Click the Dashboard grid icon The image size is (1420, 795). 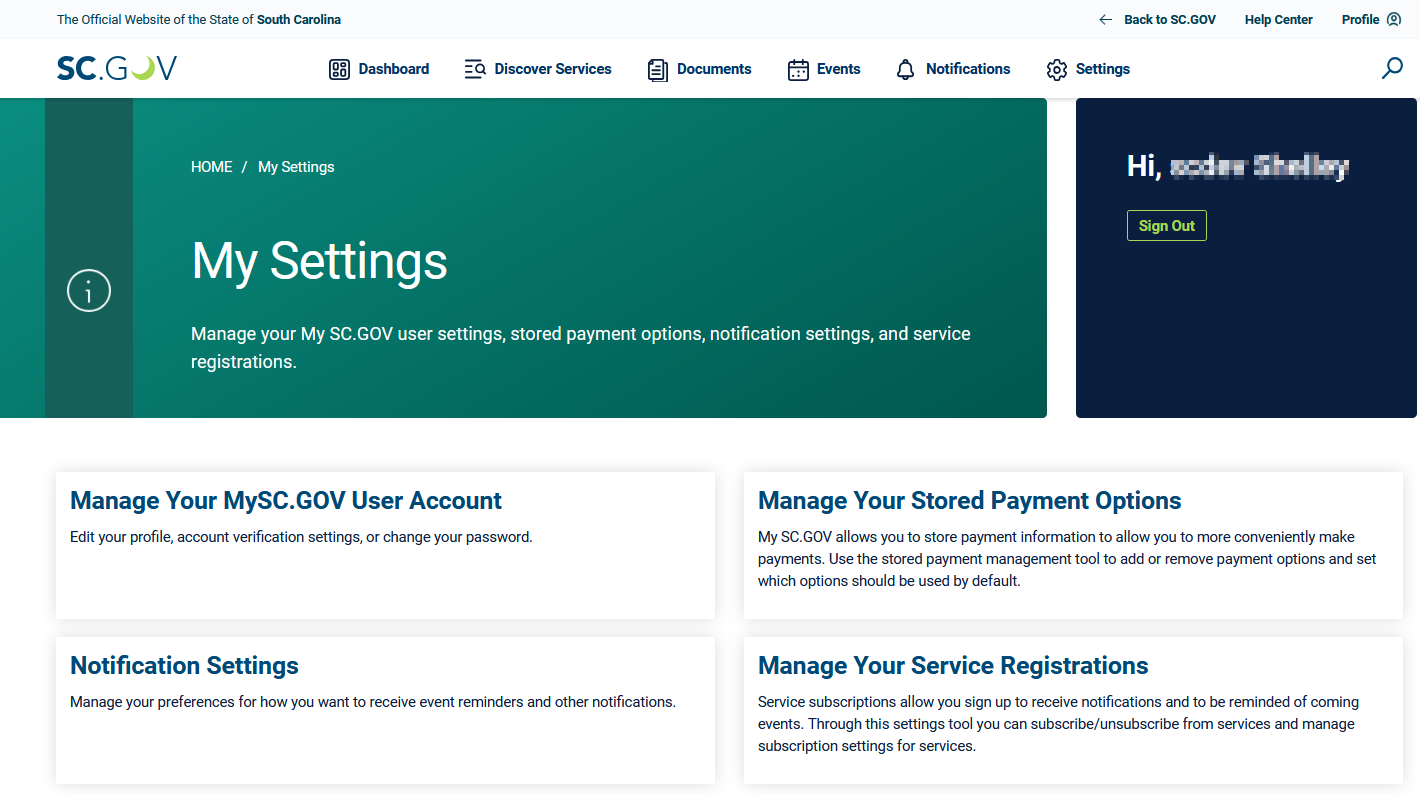[339, 69]
